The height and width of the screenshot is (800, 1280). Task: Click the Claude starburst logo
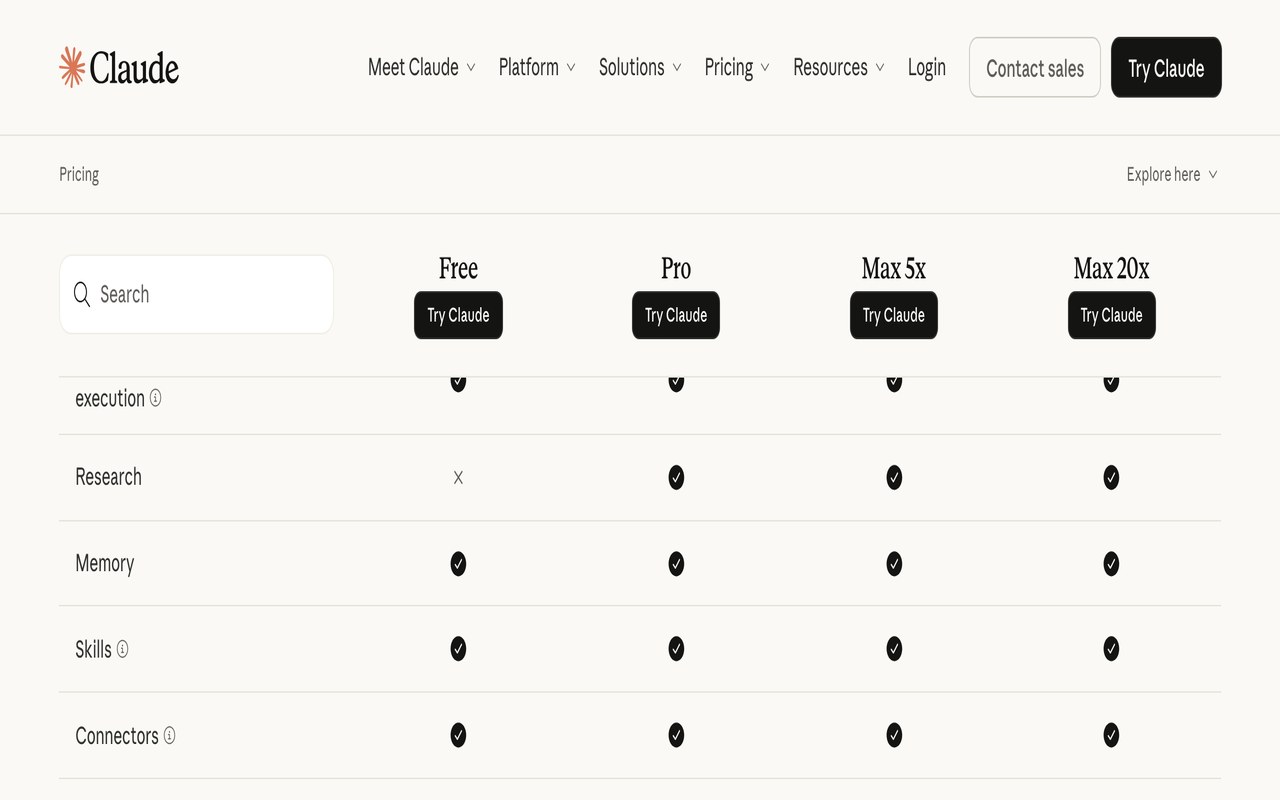72,67
